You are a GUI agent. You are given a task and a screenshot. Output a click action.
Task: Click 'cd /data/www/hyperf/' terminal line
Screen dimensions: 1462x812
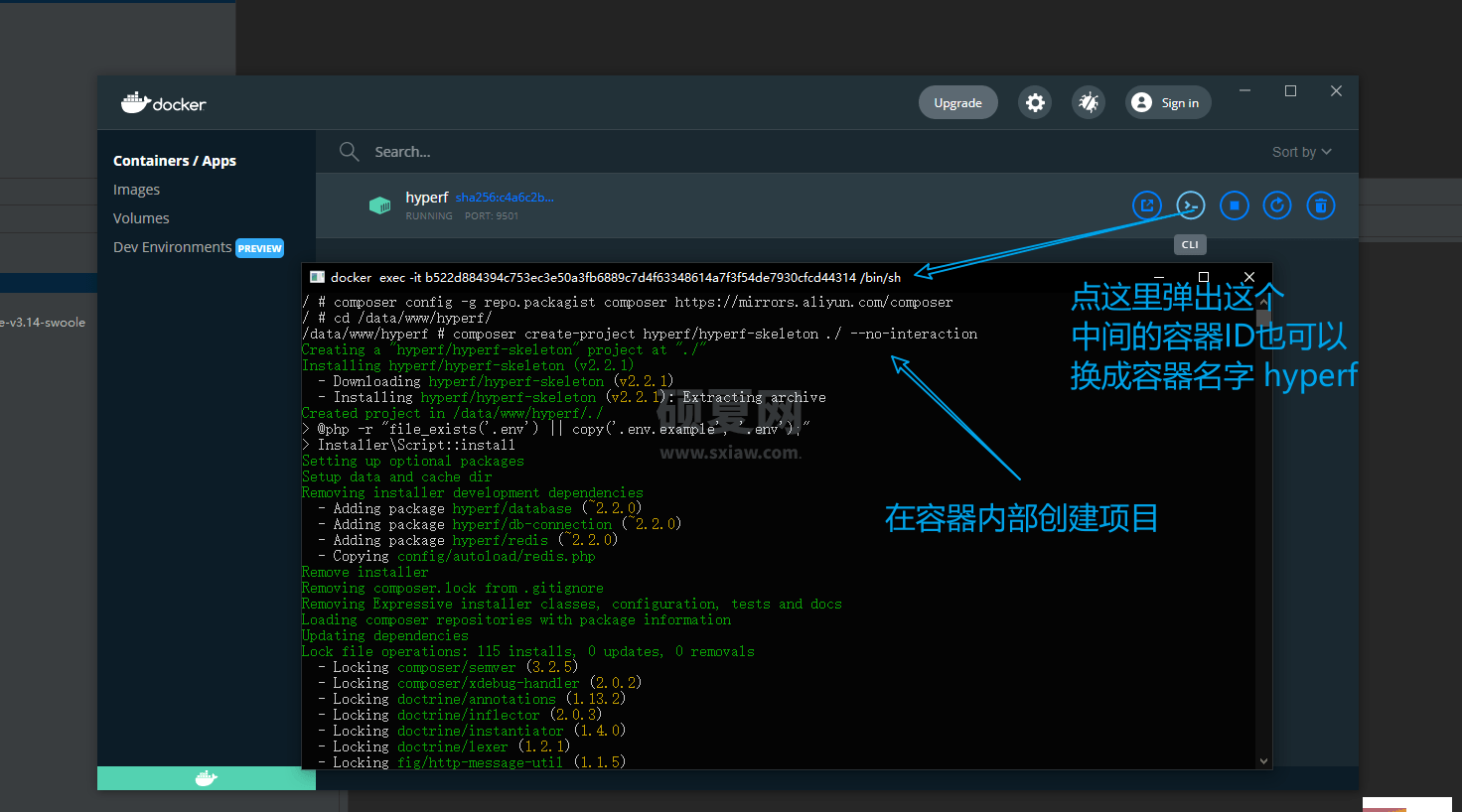(397, 318)
